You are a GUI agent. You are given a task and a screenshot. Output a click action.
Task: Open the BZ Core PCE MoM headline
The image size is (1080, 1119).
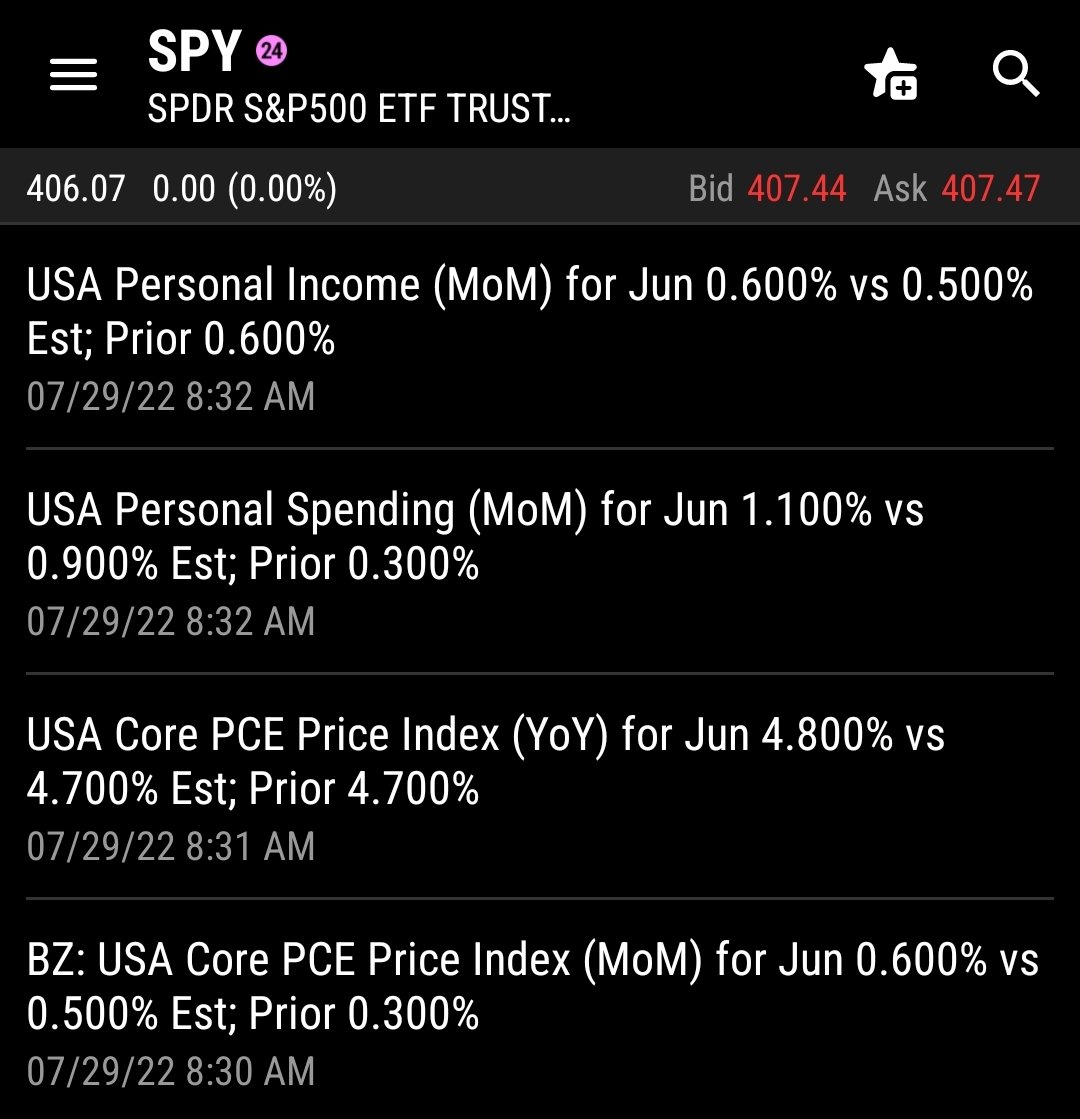532,987
